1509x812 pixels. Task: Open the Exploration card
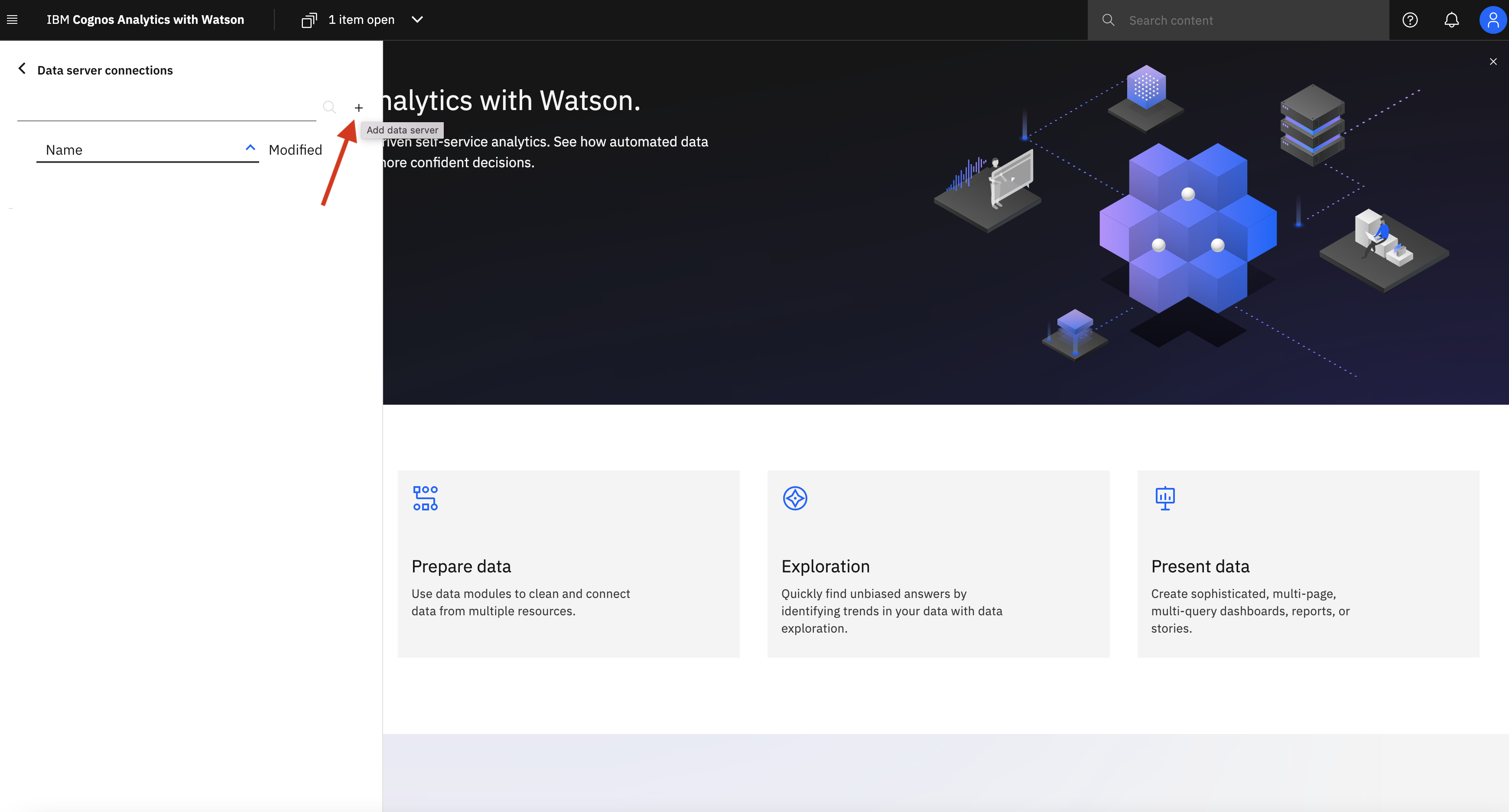pos(938,564)
